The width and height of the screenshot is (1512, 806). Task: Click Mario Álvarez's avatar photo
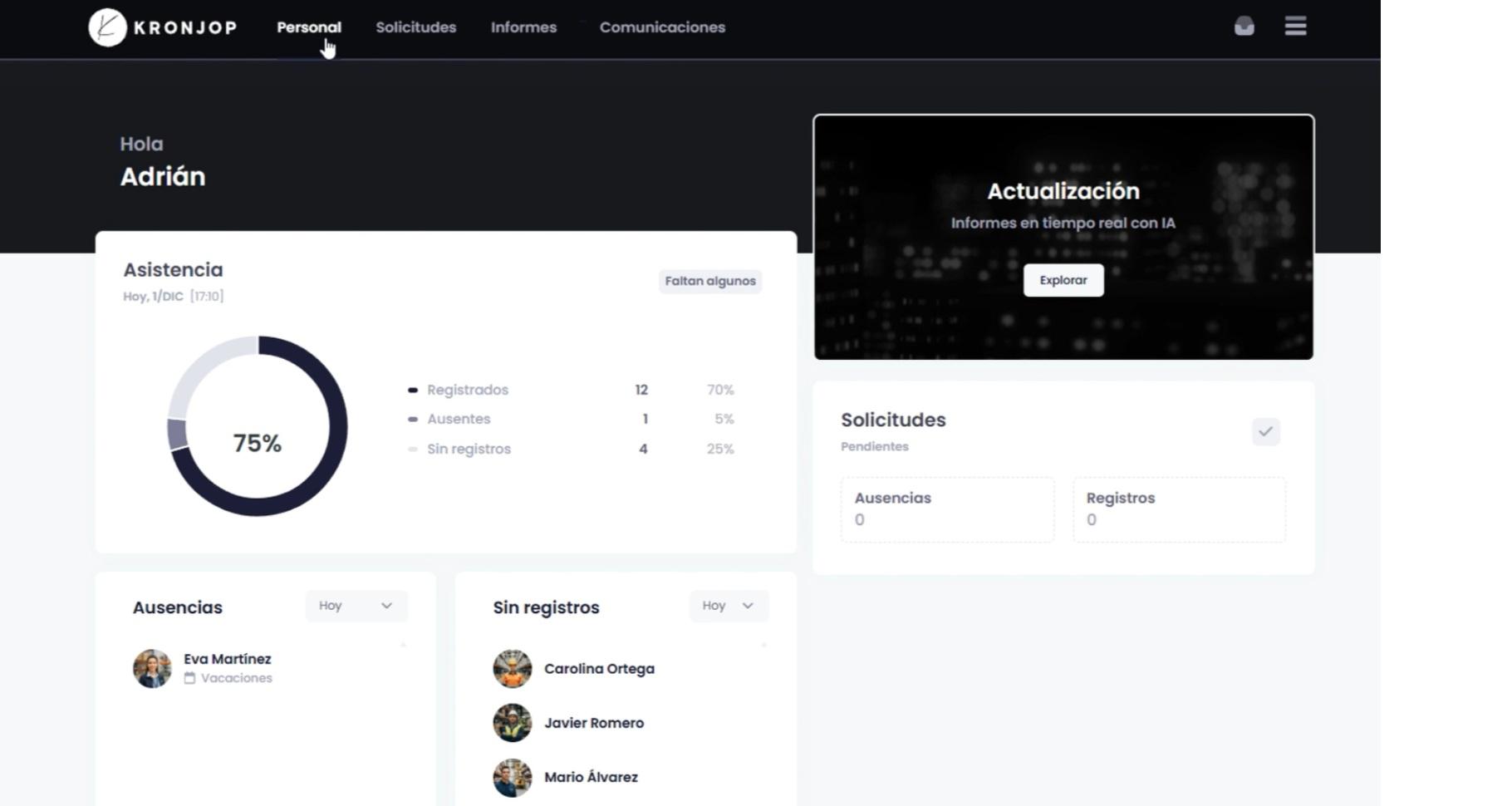tap(513, 778)
